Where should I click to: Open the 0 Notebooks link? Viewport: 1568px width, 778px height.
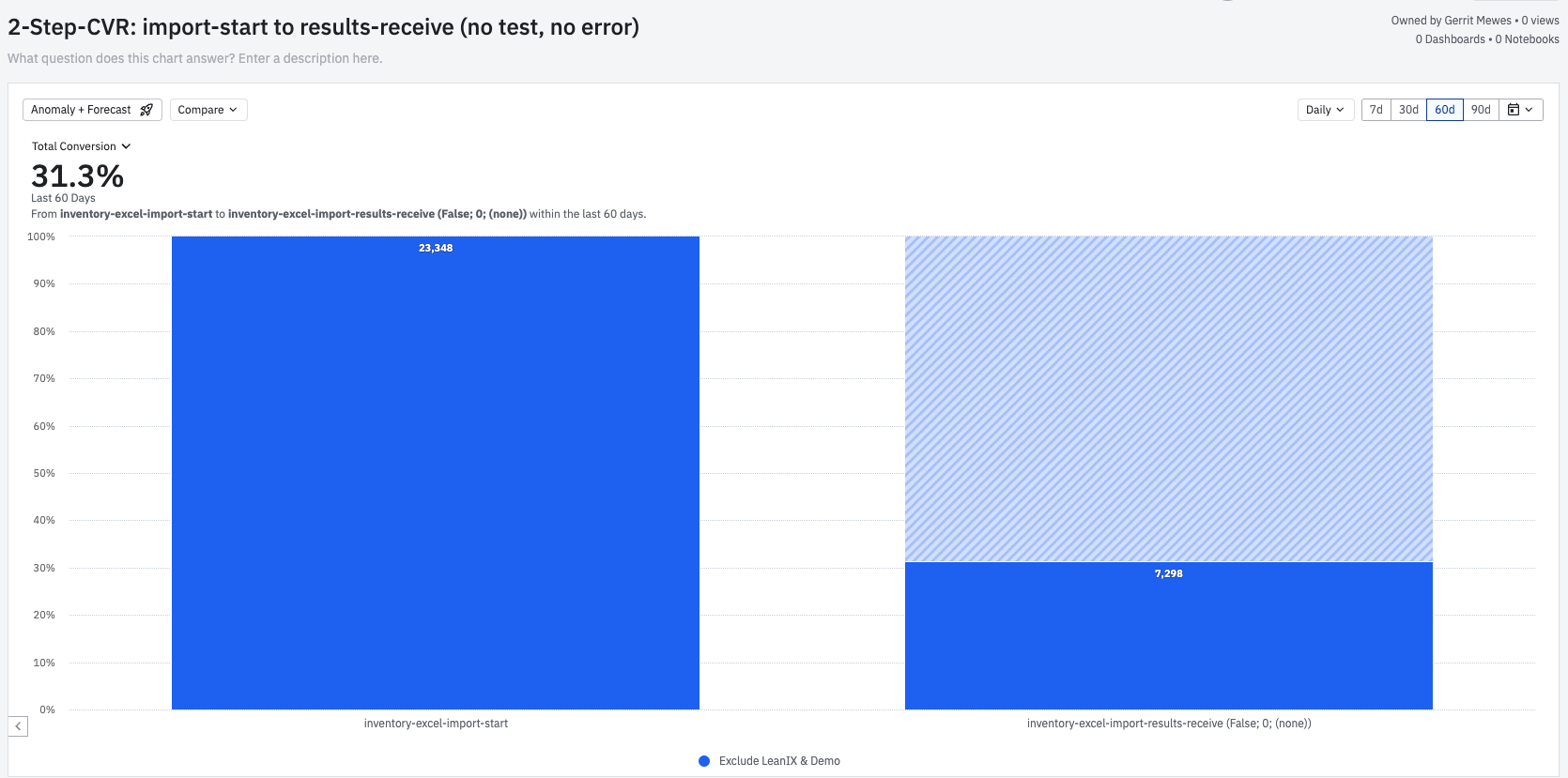click(1528, 39)
